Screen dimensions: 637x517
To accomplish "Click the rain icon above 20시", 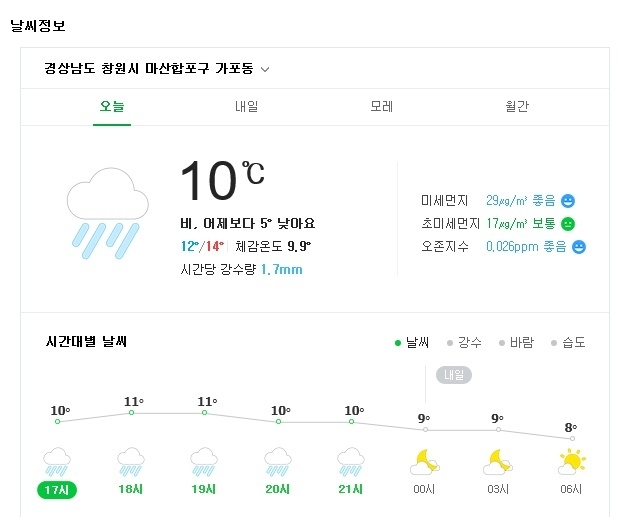I will click(278, 462).
